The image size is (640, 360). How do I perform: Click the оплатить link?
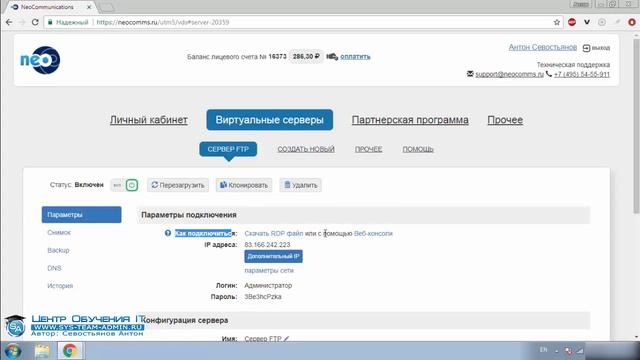(355, 57)
